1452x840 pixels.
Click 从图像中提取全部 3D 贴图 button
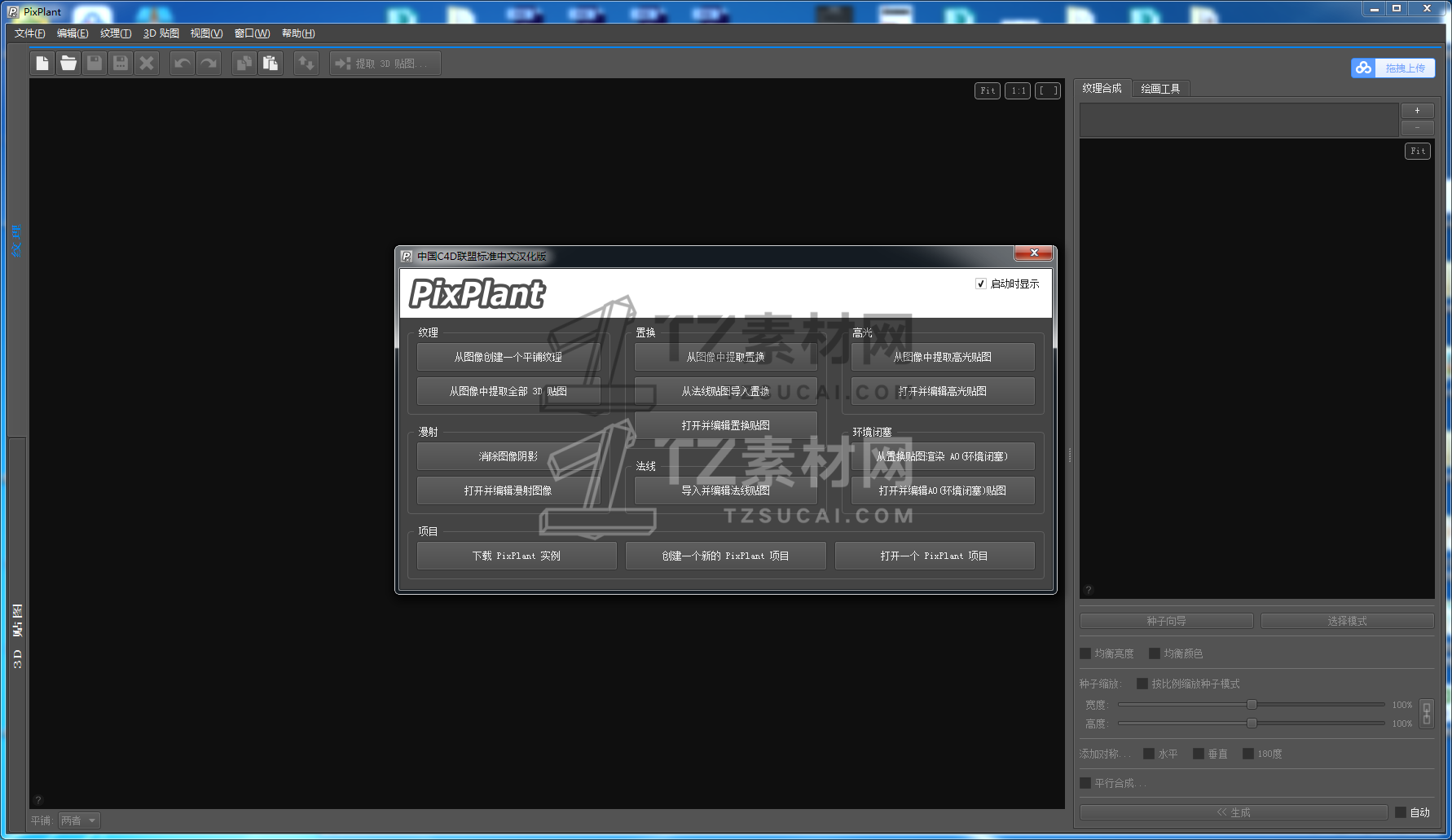pos(508,391)
